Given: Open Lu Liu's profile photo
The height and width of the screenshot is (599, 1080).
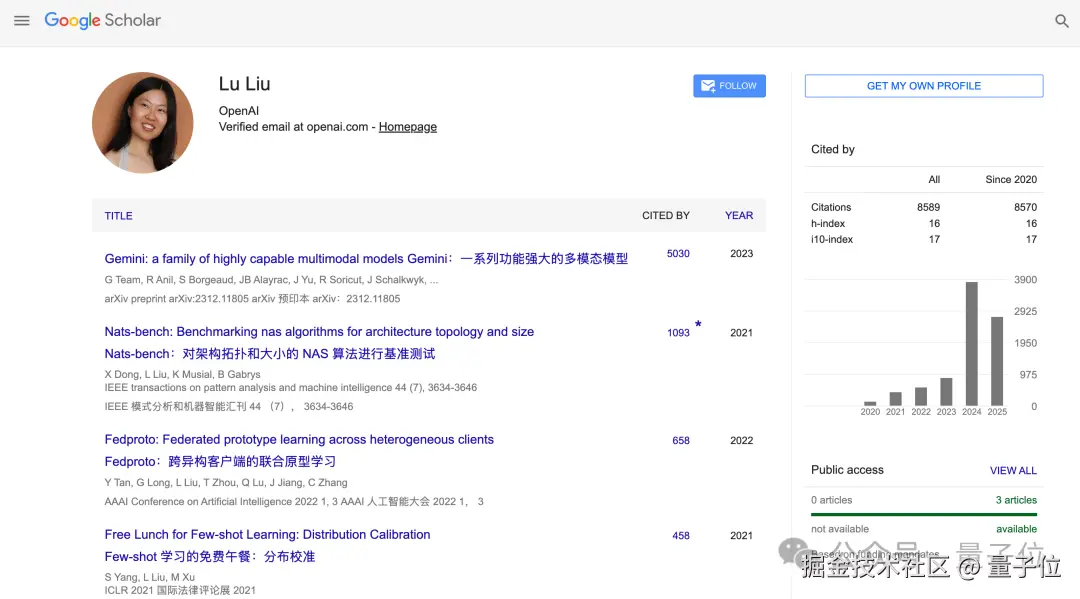Looking at the screenshot, I should [143, 123].
